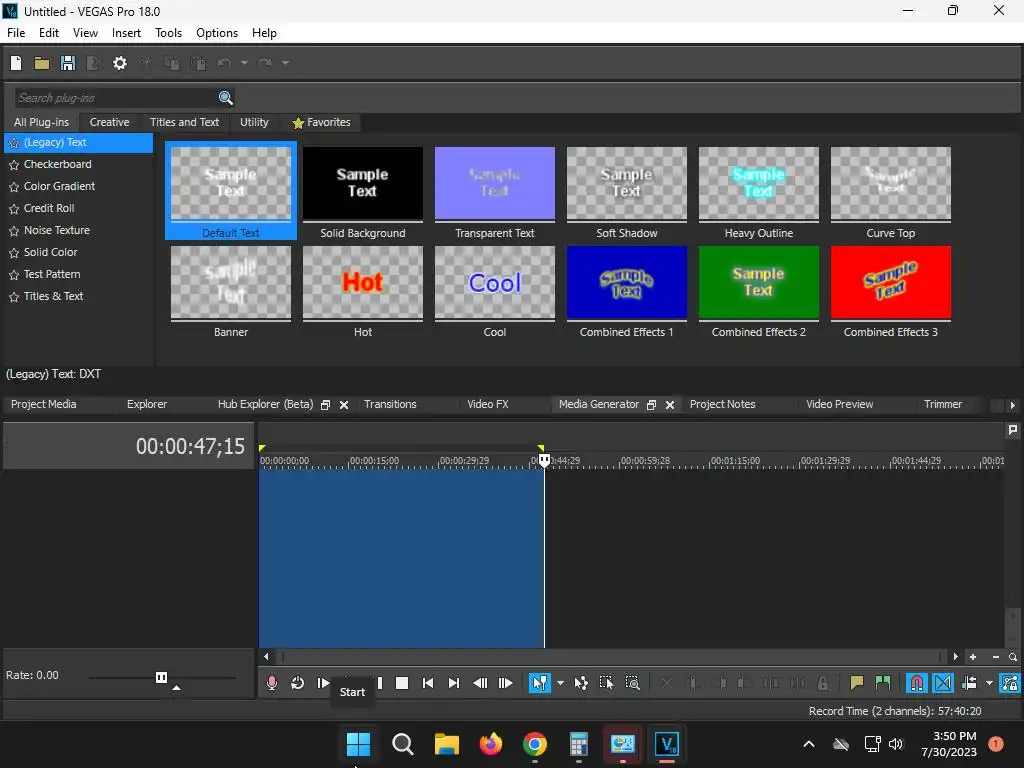Viewport: 1024px width, 768px height.
Task: Zoom out timeline with the minus button
Action: coord(995,657)
